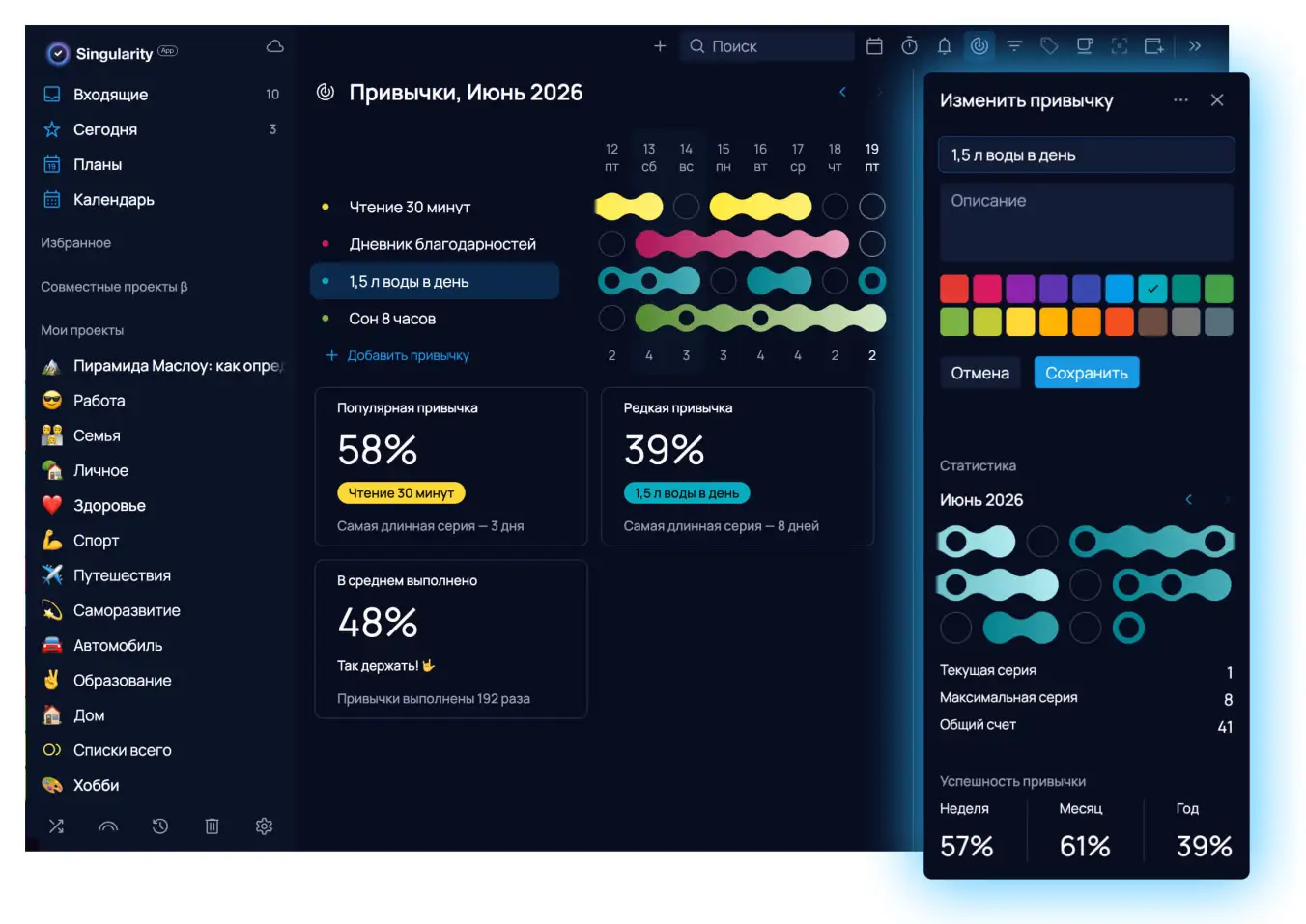Expand the collapsed toolbar double-chevron
This screenshot has height=924, width=1306.
click(x=1195, y=46)
